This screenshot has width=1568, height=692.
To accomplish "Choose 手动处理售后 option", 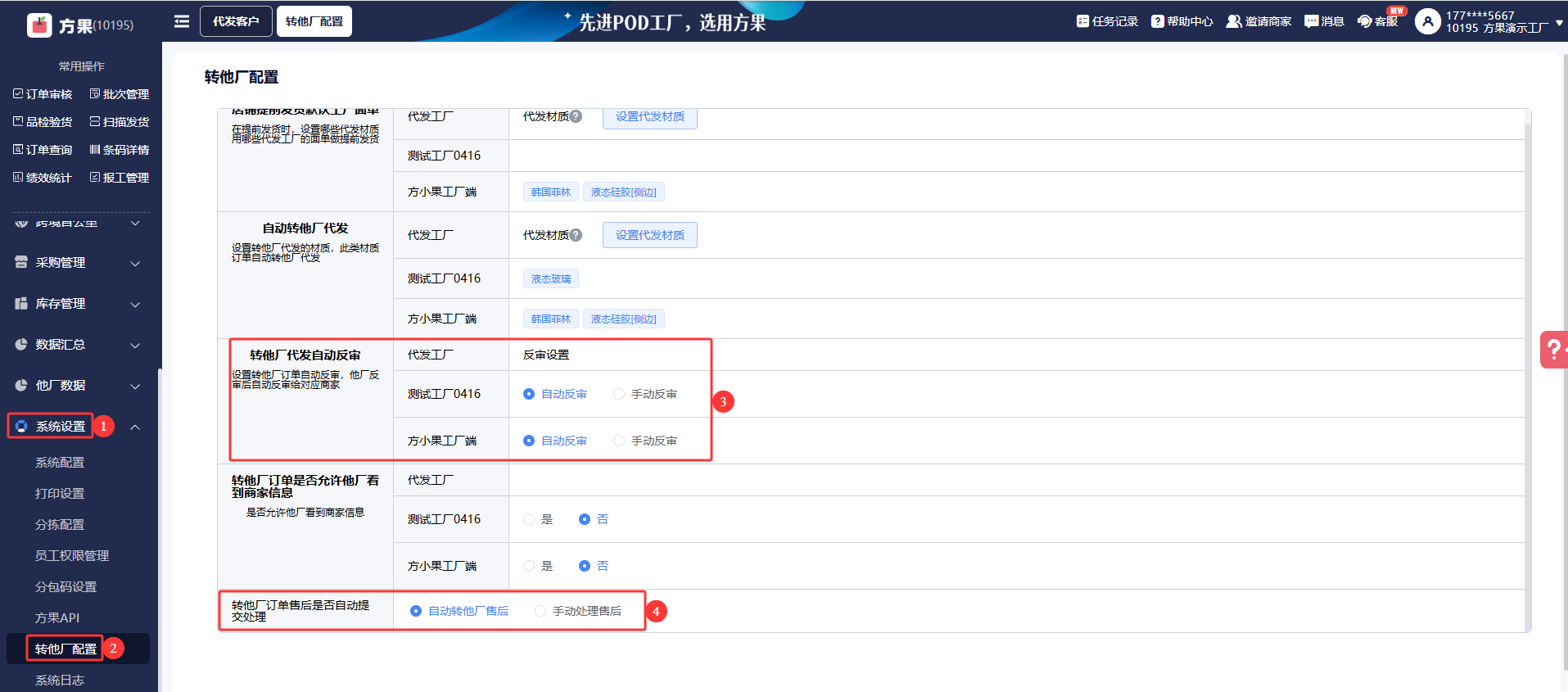I will 578,611.
